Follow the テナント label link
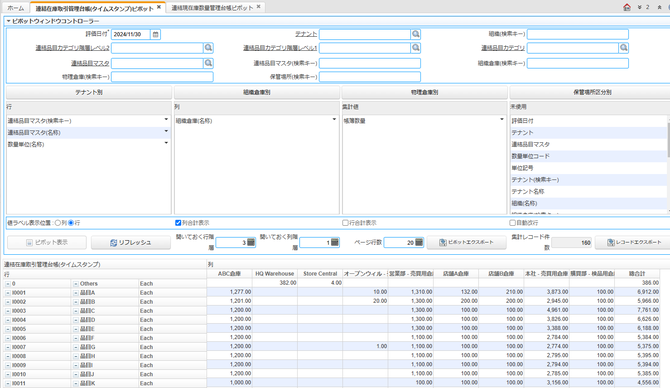 [x=306, y=34]
